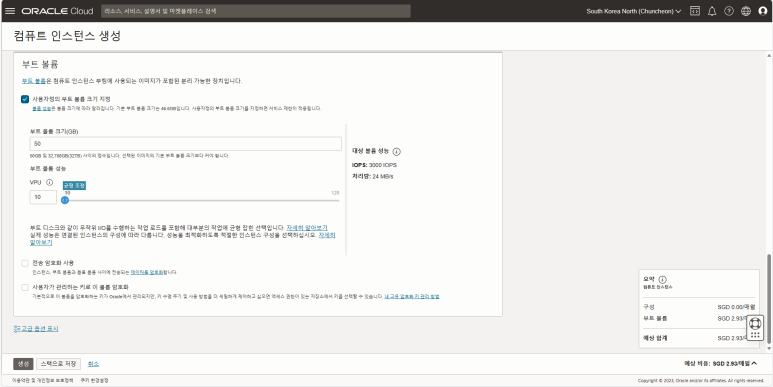This screenshot has width=773, height=387.
Task: Click the dots grid under support widget
Action: click(755, 335)
